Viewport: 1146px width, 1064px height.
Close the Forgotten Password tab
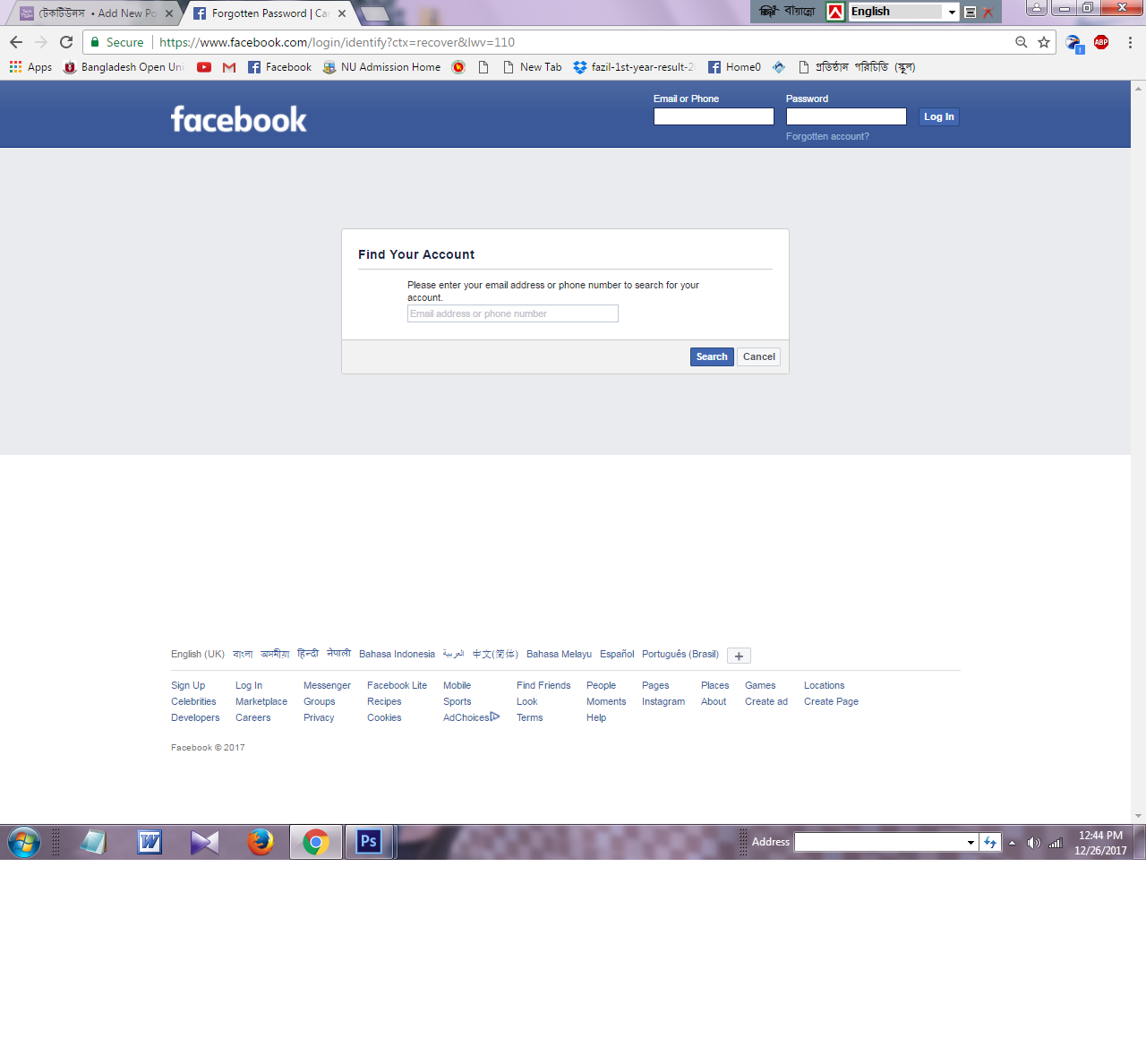pyautogui.click(x=342, y=13)
